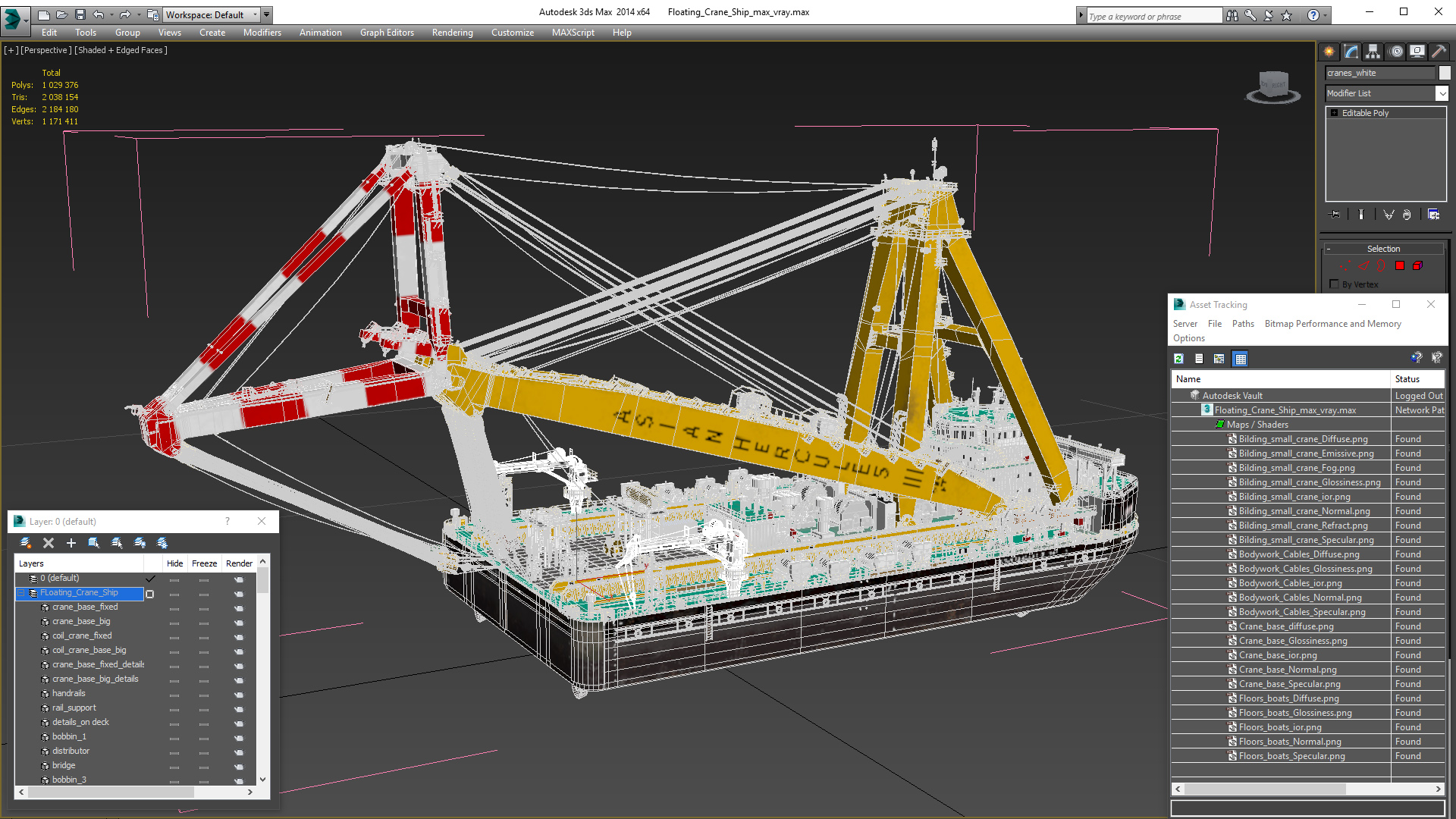
Task: Toggle current layer box for FLoating_Crane_Ship
Action: pos(150,594)
